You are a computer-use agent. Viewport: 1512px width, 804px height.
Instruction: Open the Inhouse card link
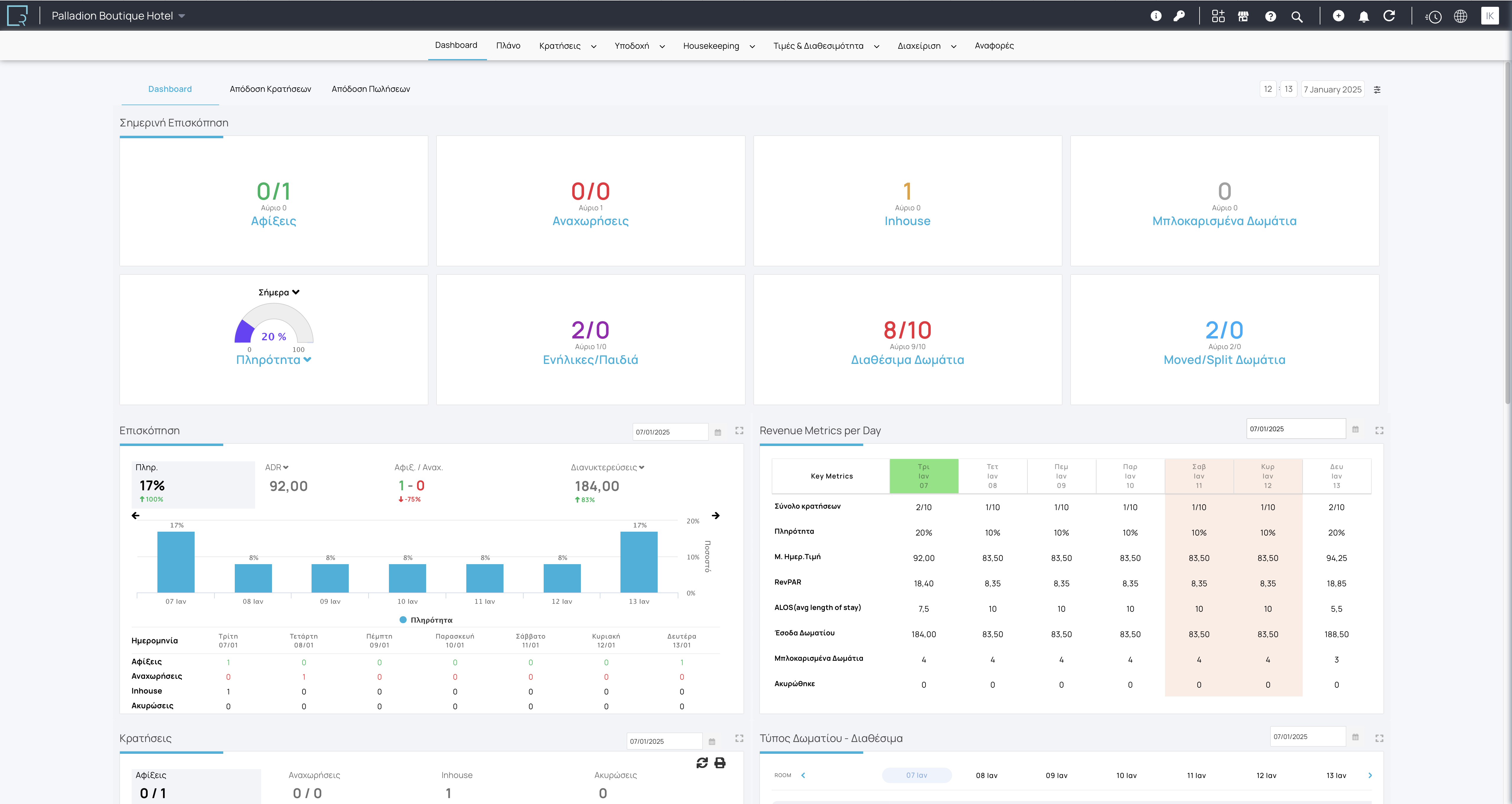pyautogui.click(x=907, y=221)
